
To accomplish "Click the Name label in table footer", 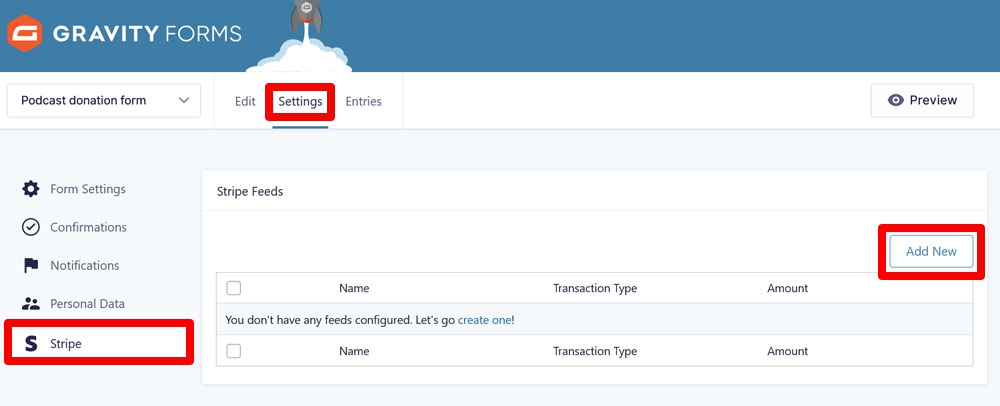I will pos(354,351).
